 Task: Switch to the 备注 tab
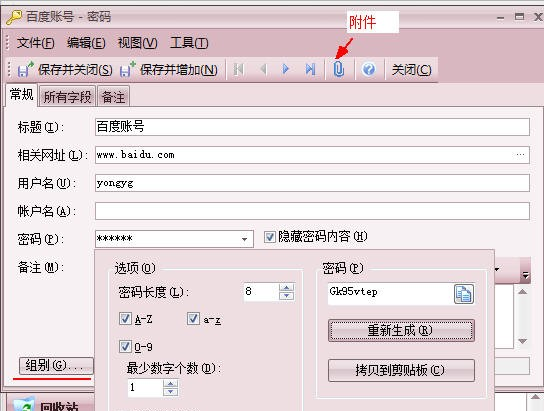tap(113, 96)
